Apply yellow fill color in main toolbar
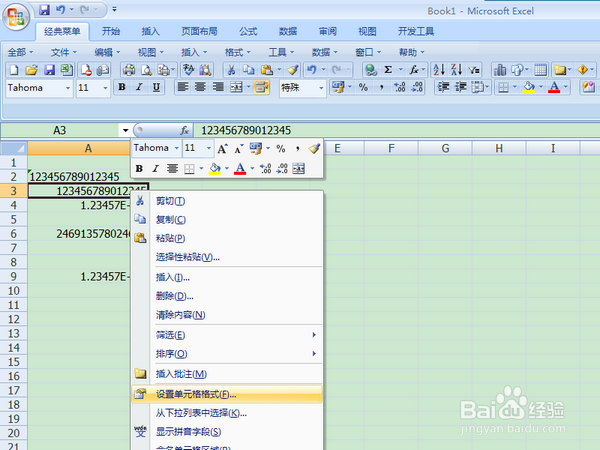 [528, 87]
